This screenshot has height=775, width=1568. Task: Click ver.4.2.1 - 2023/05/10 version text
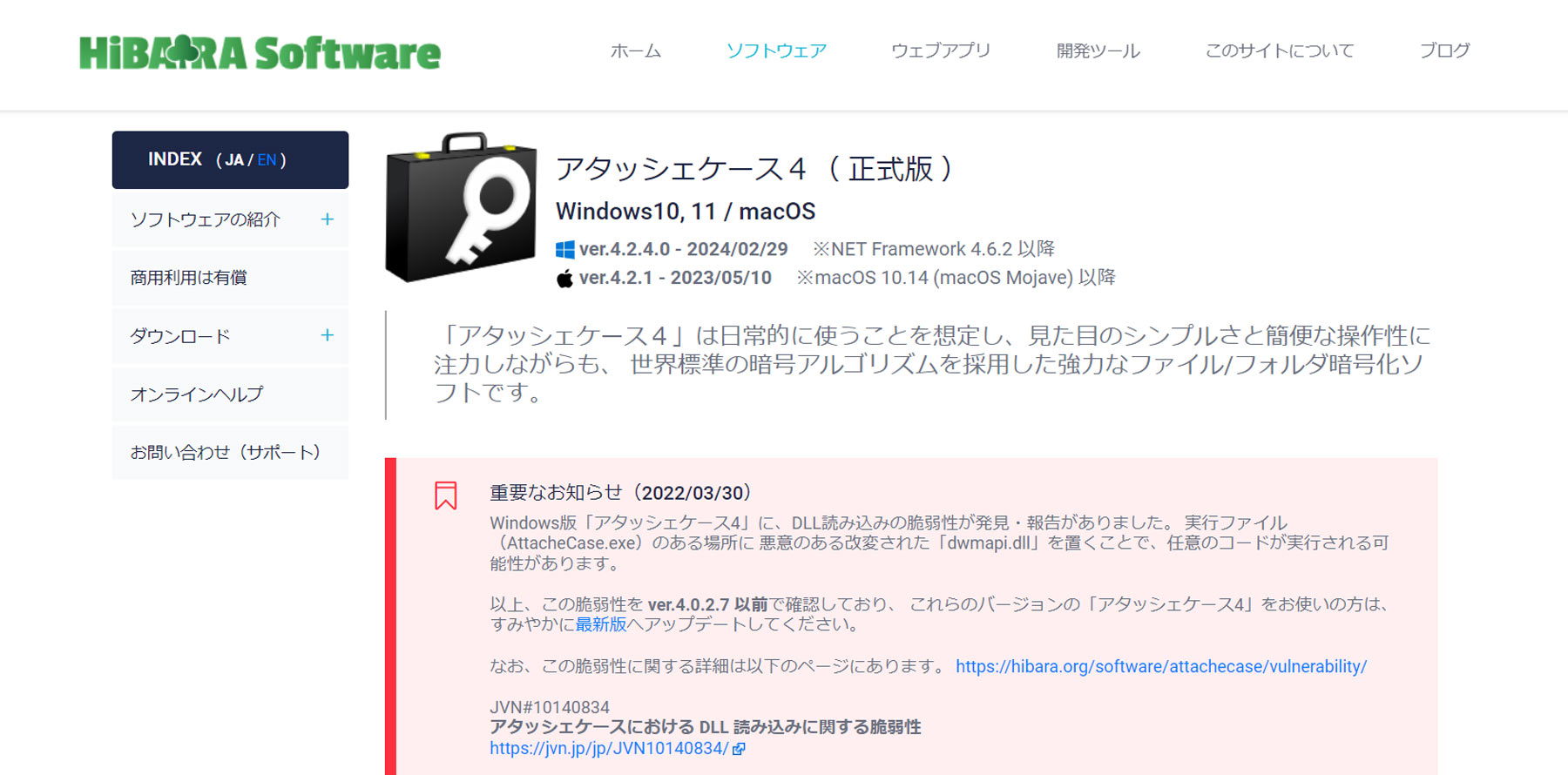pyautogui.click(x=675, y=278)
